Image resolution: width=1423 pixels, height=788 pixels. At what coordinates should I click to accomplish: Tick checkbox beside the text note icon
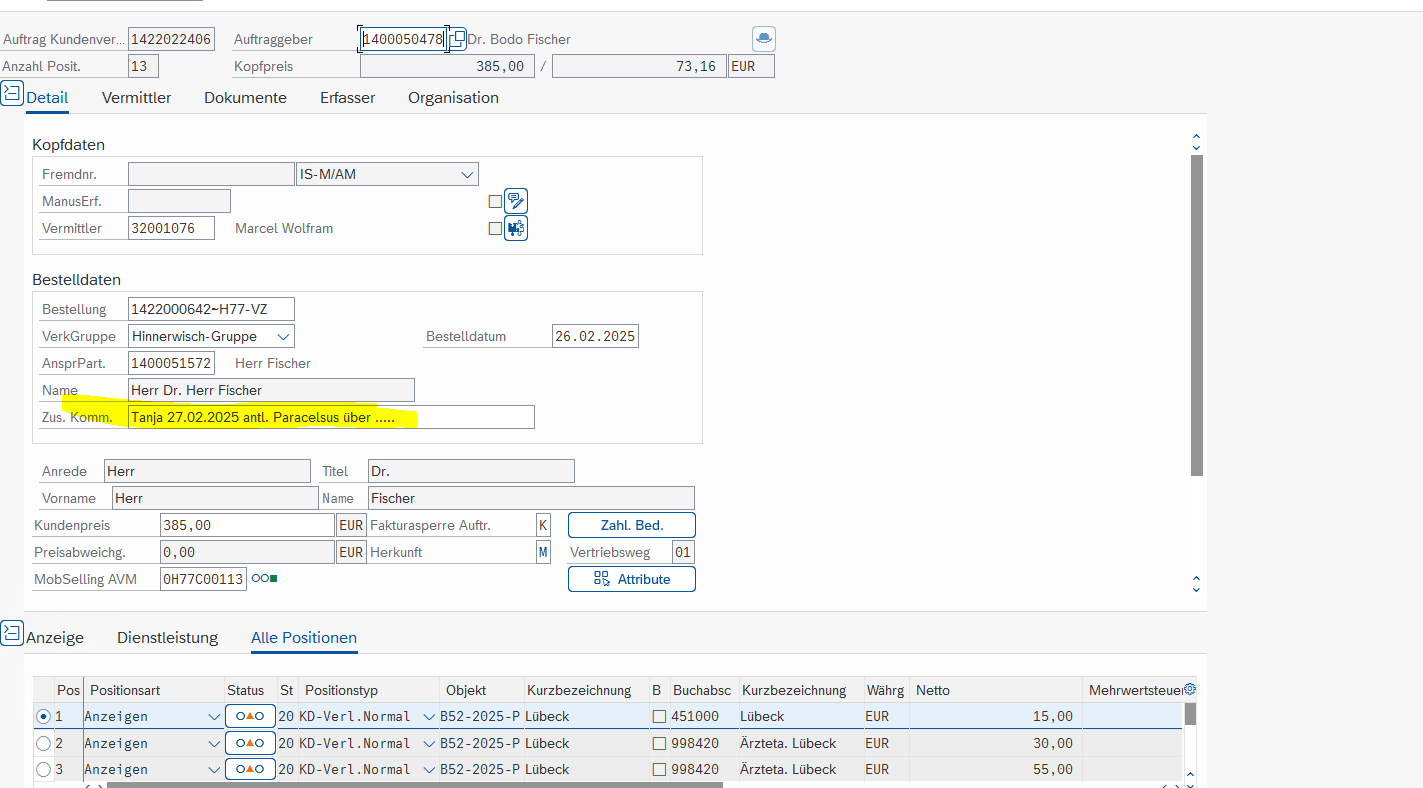495,201
